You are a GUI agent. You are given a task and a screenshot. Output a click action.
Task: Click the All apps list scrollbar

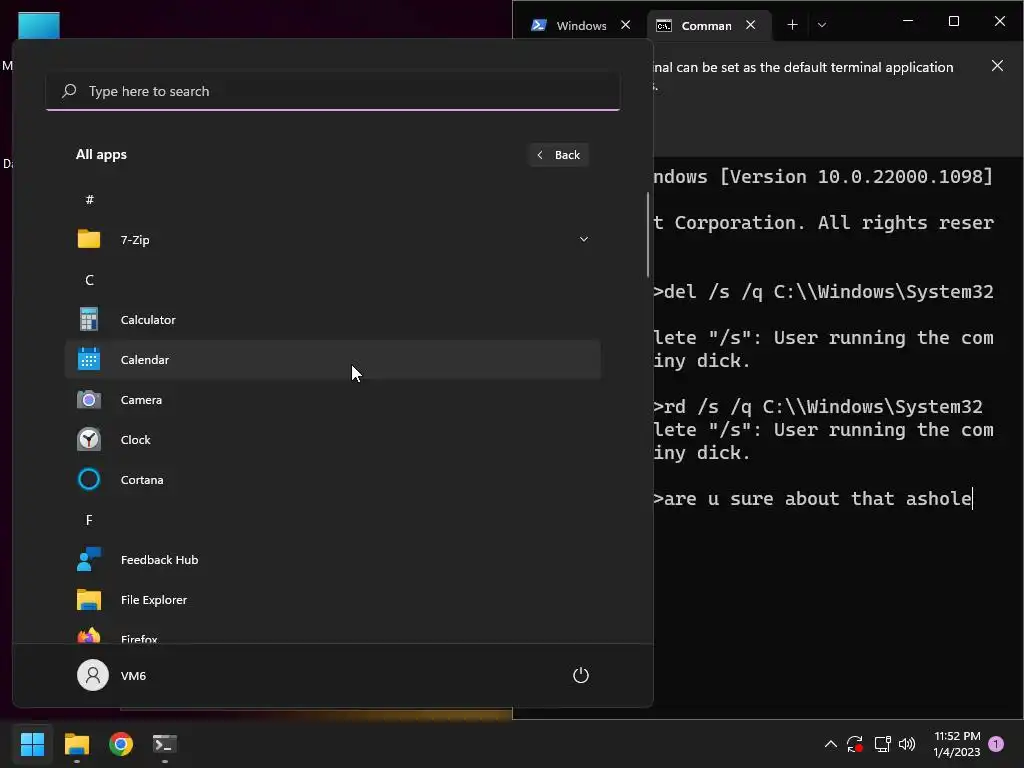click(648, 234)
